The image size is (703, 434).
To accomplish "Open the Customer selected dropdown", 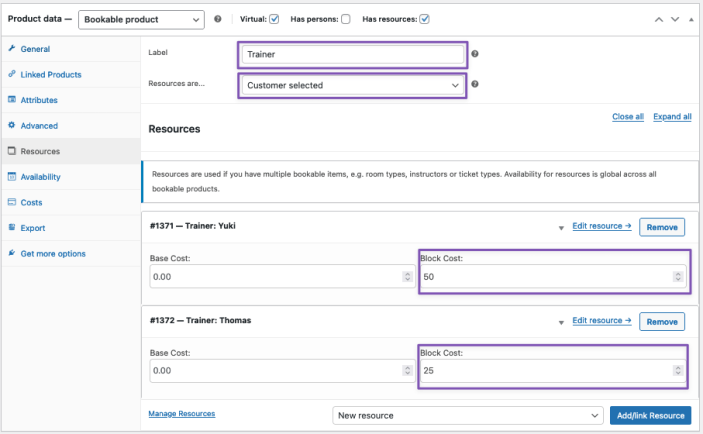I will (353, 85).
